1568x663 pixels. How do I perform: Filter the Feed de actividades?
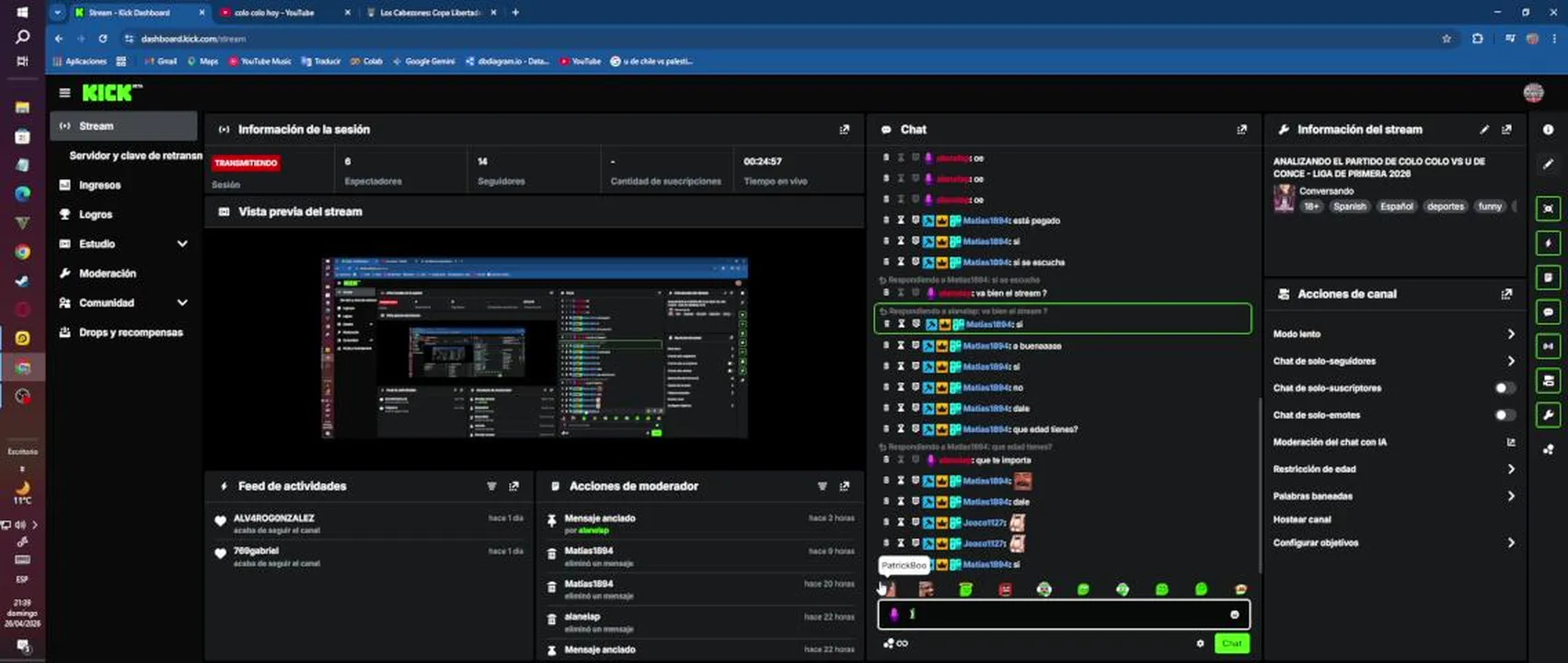(491, 486)
